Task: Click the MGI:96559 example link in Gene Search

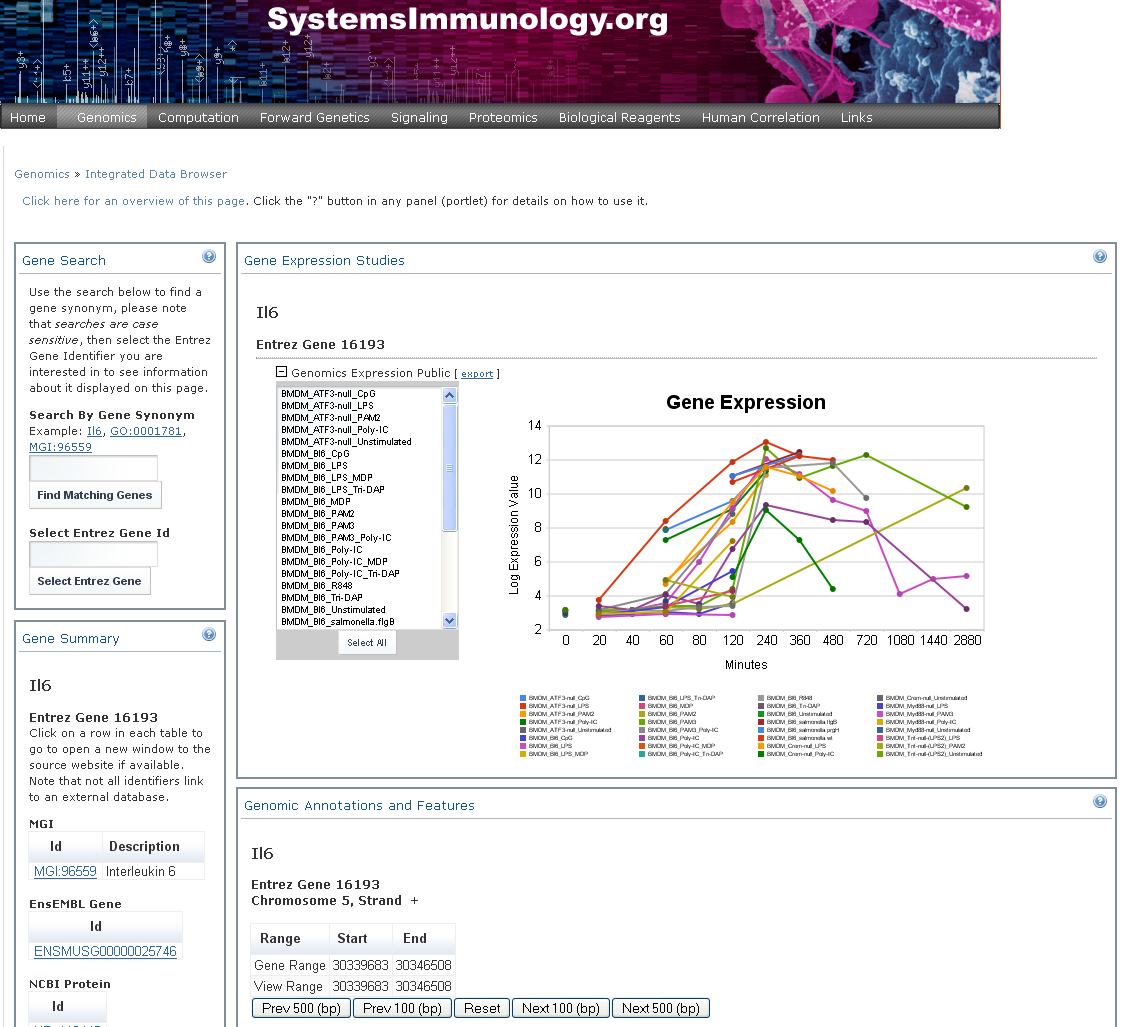Action: [x=60, y=447]
